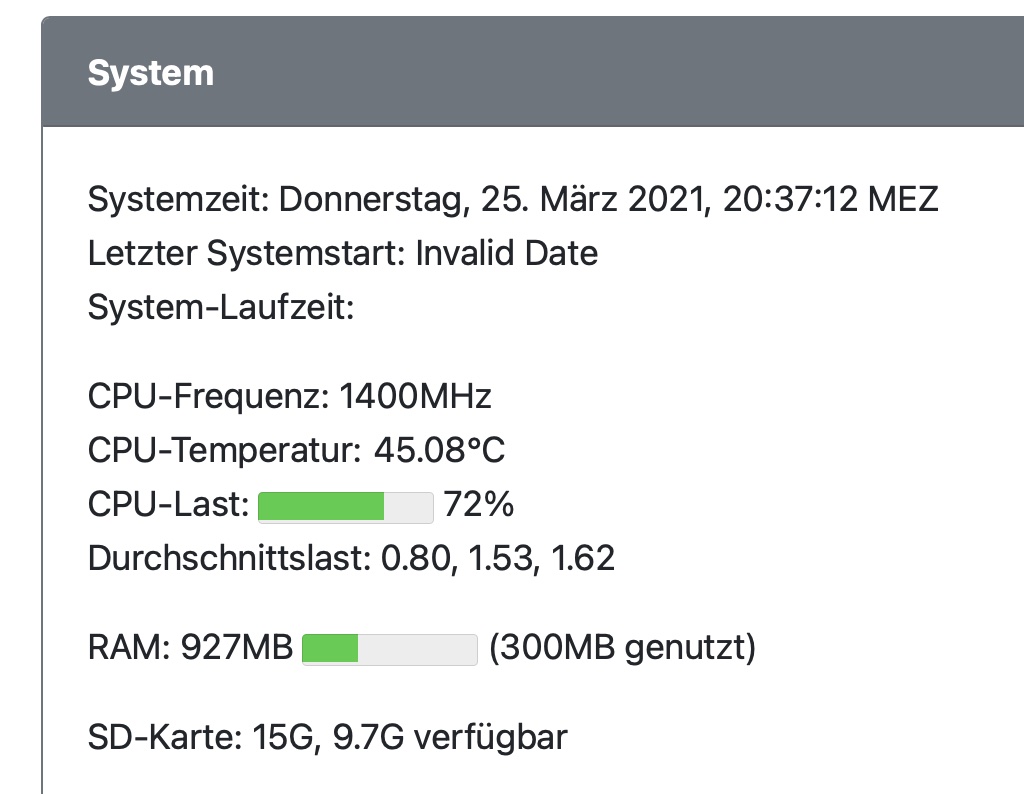The height and width of the screenshot is (794, 1024).
Task: Click the Durchschnittslast label
Action: [x=230, y=558]
